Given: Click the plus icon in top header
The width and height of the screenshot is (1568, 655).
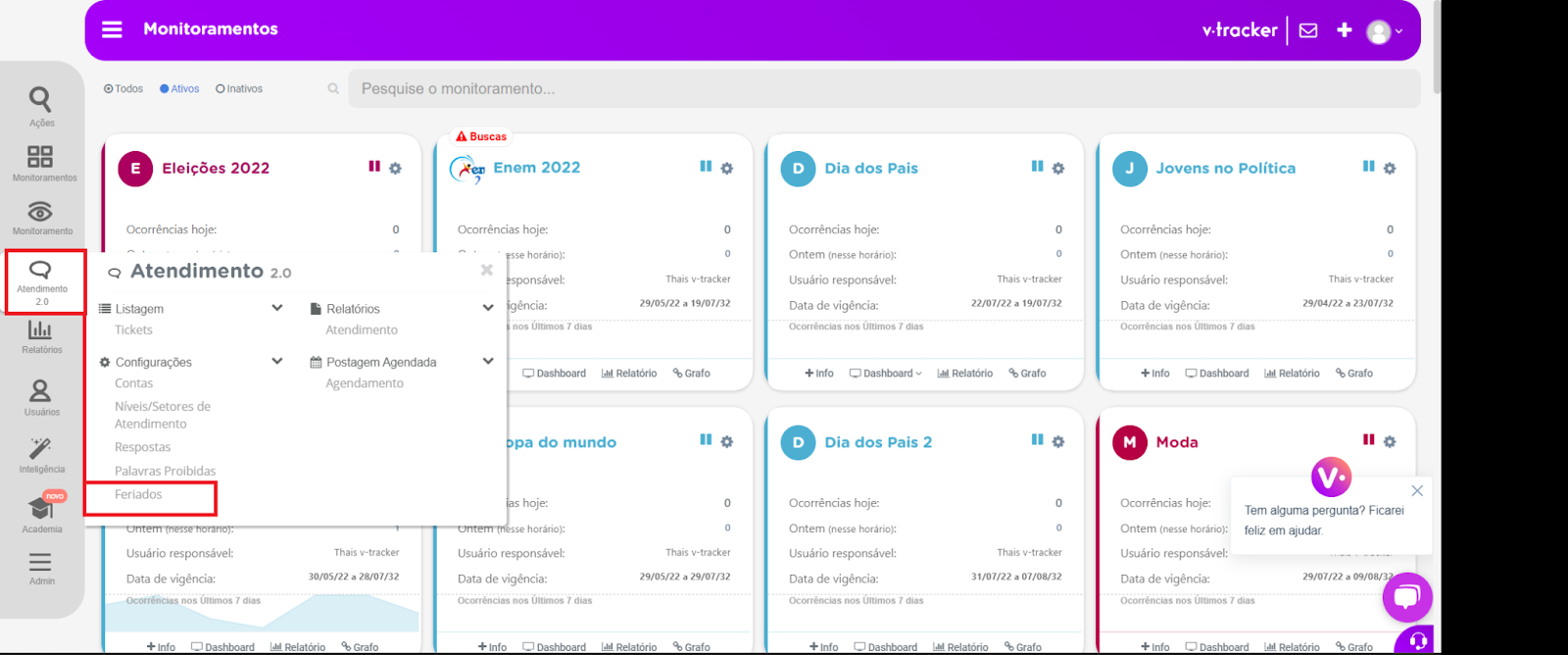Looking at the screenshot, I should click(x=1345, y=30).
